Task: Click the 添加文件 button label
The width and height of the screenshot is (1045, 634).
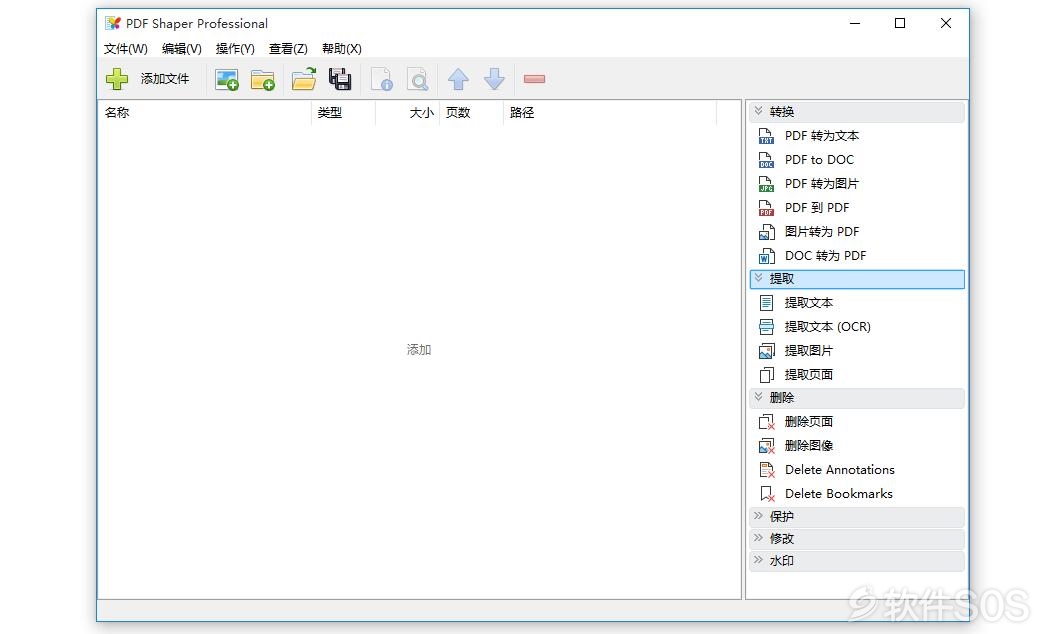Action: point(165,79)
